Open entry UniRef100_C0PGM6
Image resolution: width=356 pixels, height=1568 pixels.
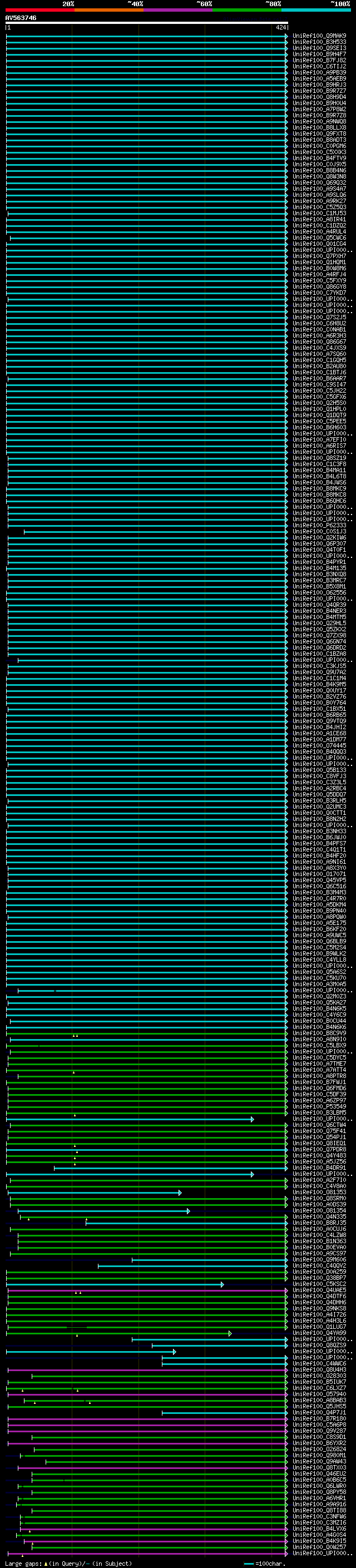(319, 146)
